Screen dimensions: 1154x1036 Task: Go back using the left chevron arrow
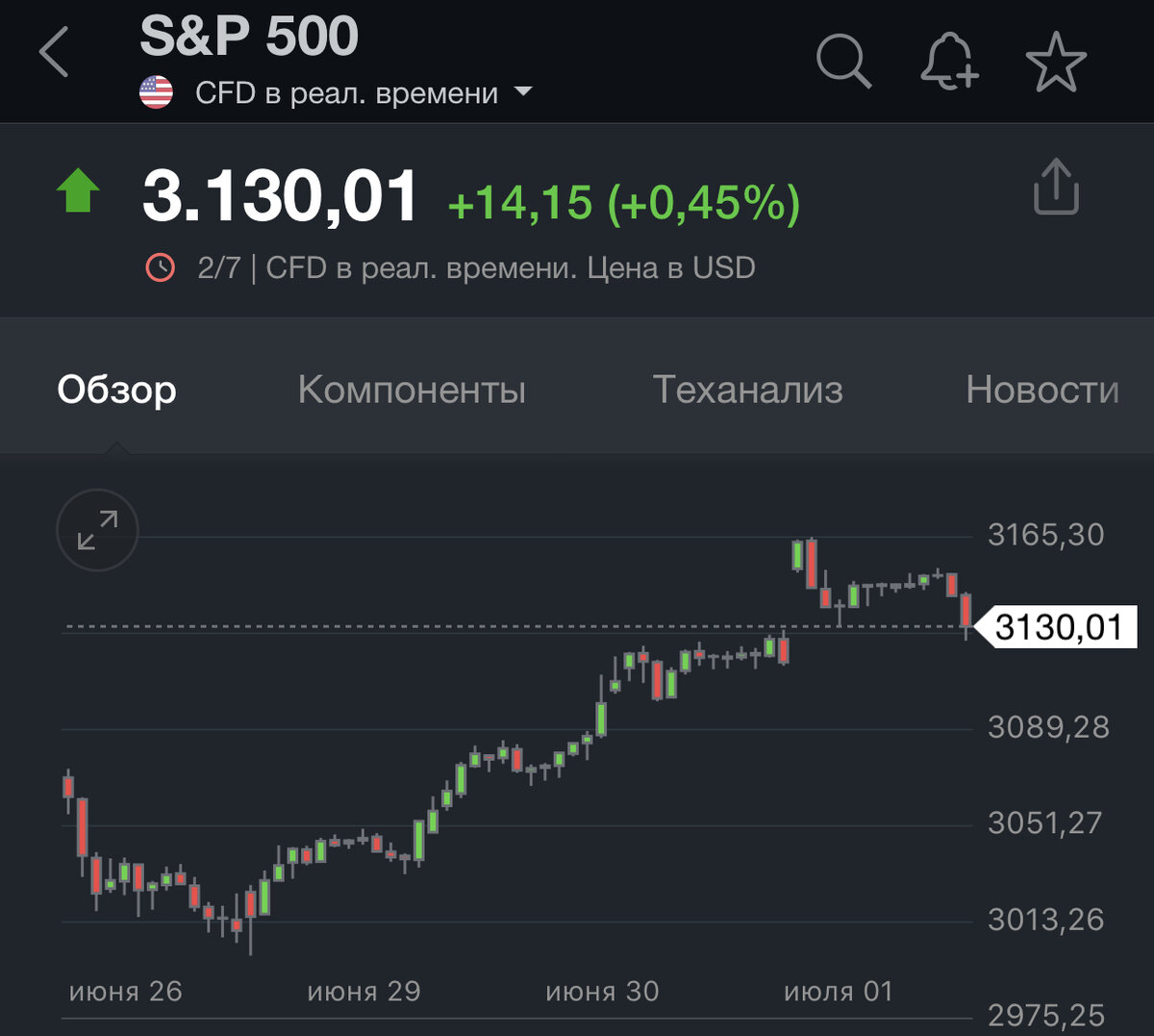click(x=54, y=52)
